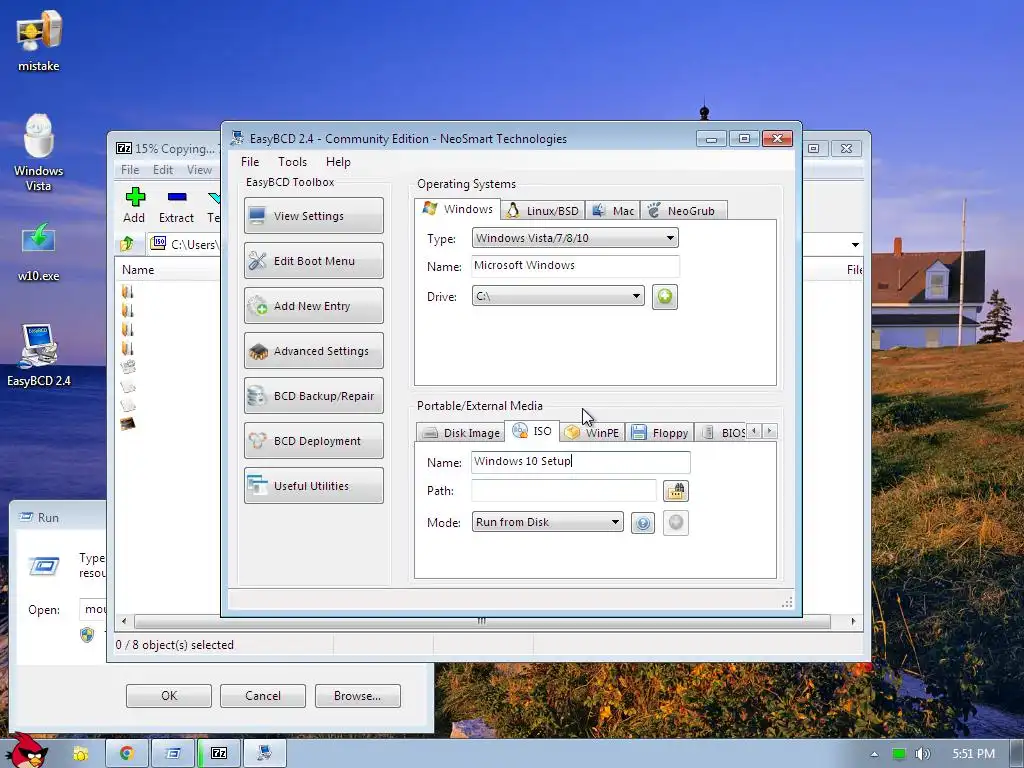Switch to the Linux/BSD tab
This screenshot has width=1024, height=768.
tap(543, 210)
